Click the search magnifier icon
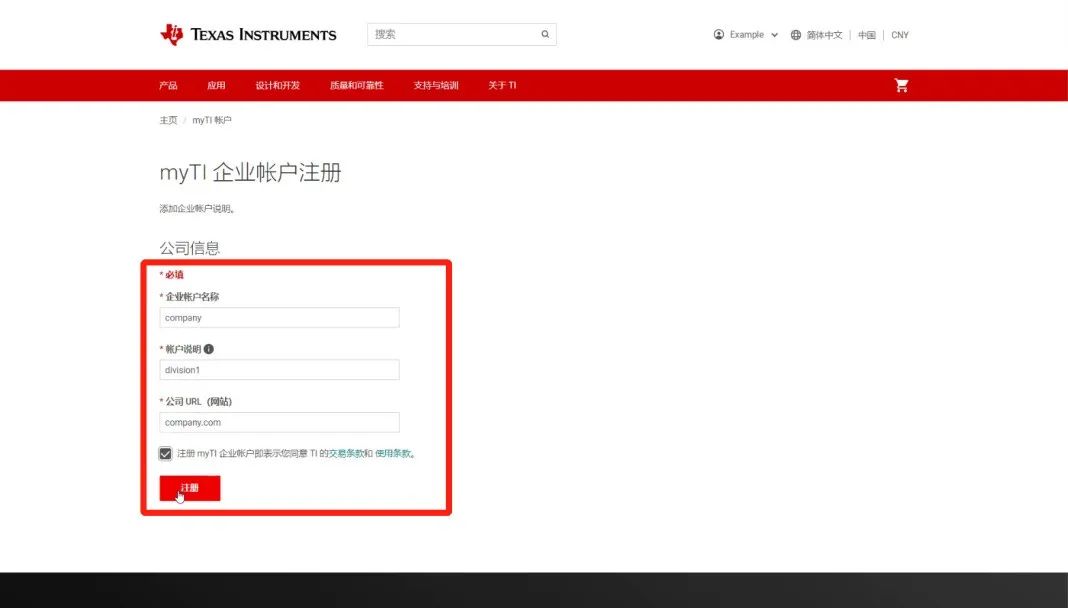The width and height of the screenshot is (1068, 608). click(545, 34)
